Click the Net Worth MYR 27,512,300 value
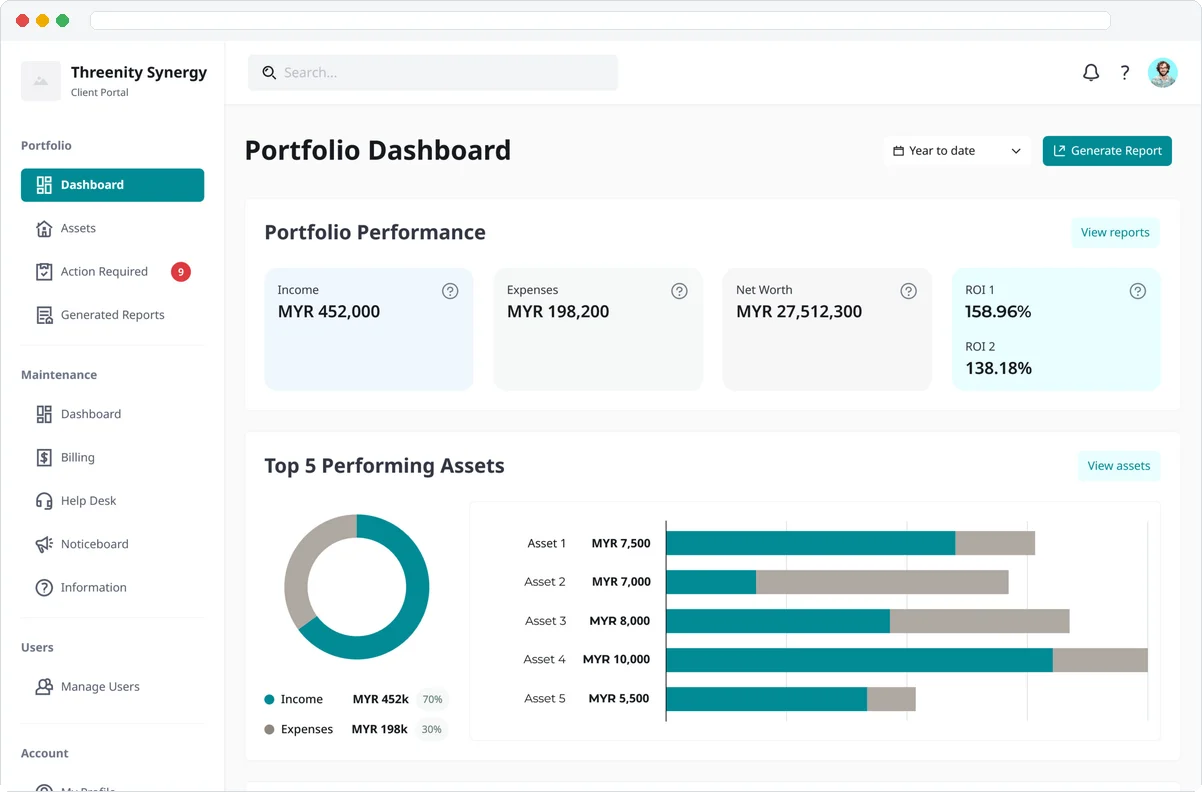The width and height of the screenshot is (1202, 792). [x=799, y=312]
